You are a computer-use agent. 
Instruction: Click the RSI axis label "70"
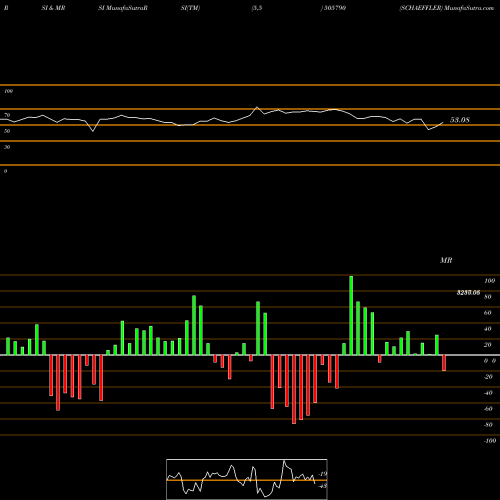7,115
